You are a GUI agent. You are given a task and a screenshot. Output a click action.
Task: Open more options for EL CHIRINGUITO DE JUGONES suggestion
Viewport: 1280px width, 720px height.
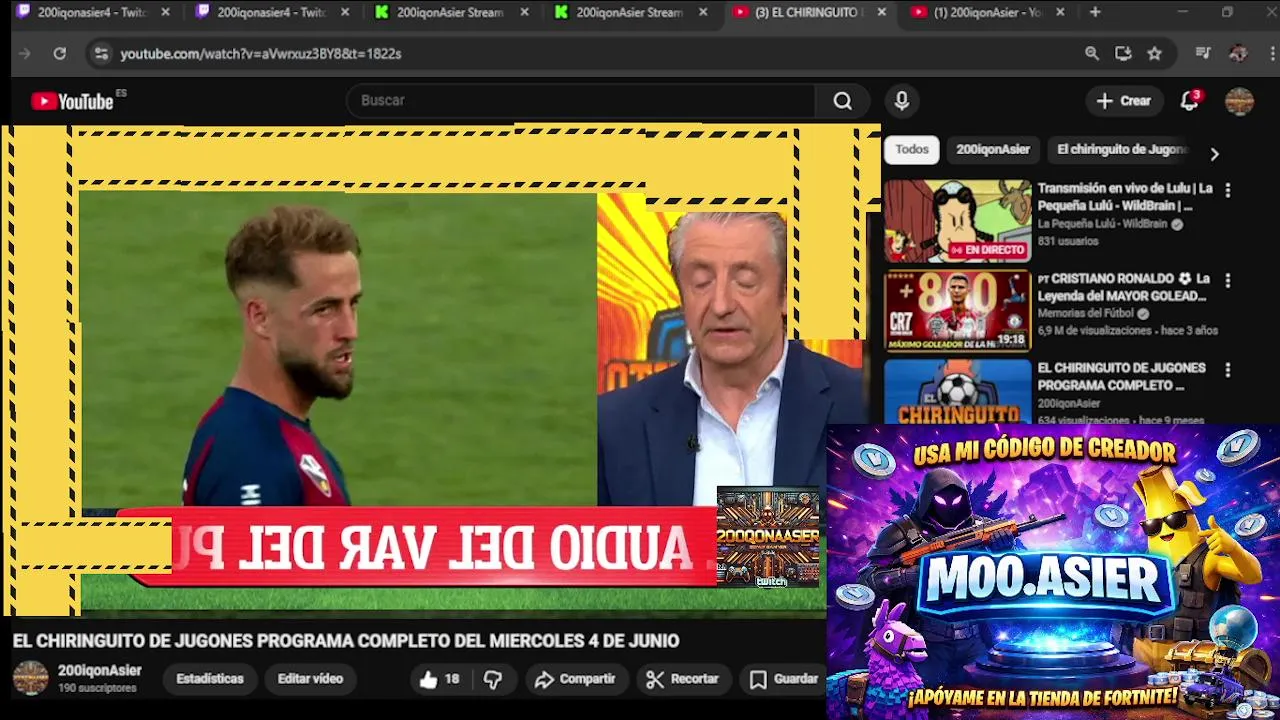[1228, 370]
